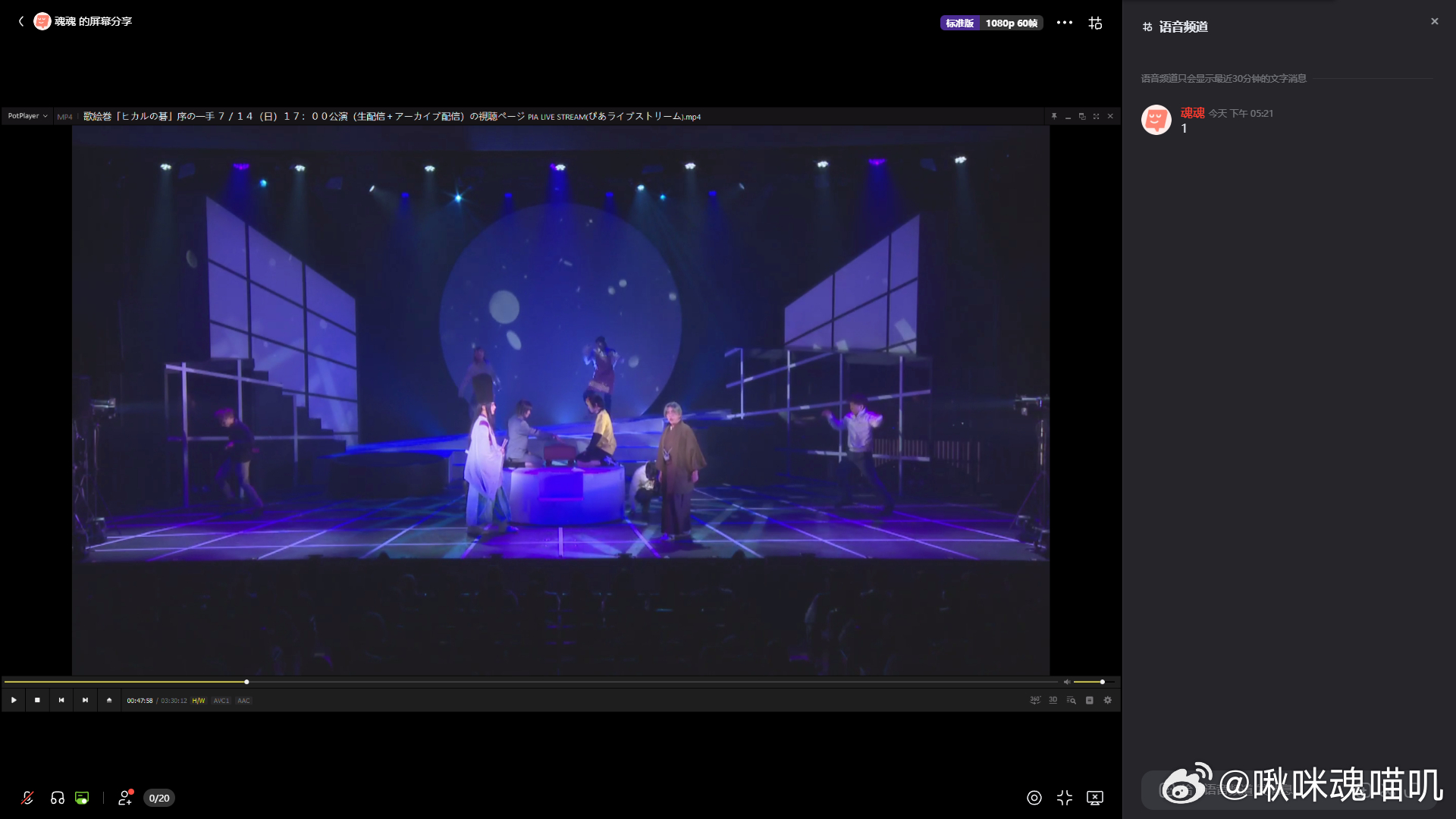The image size is (1456, 819).
Task: Click the green screen share icon
Action: 82,798
